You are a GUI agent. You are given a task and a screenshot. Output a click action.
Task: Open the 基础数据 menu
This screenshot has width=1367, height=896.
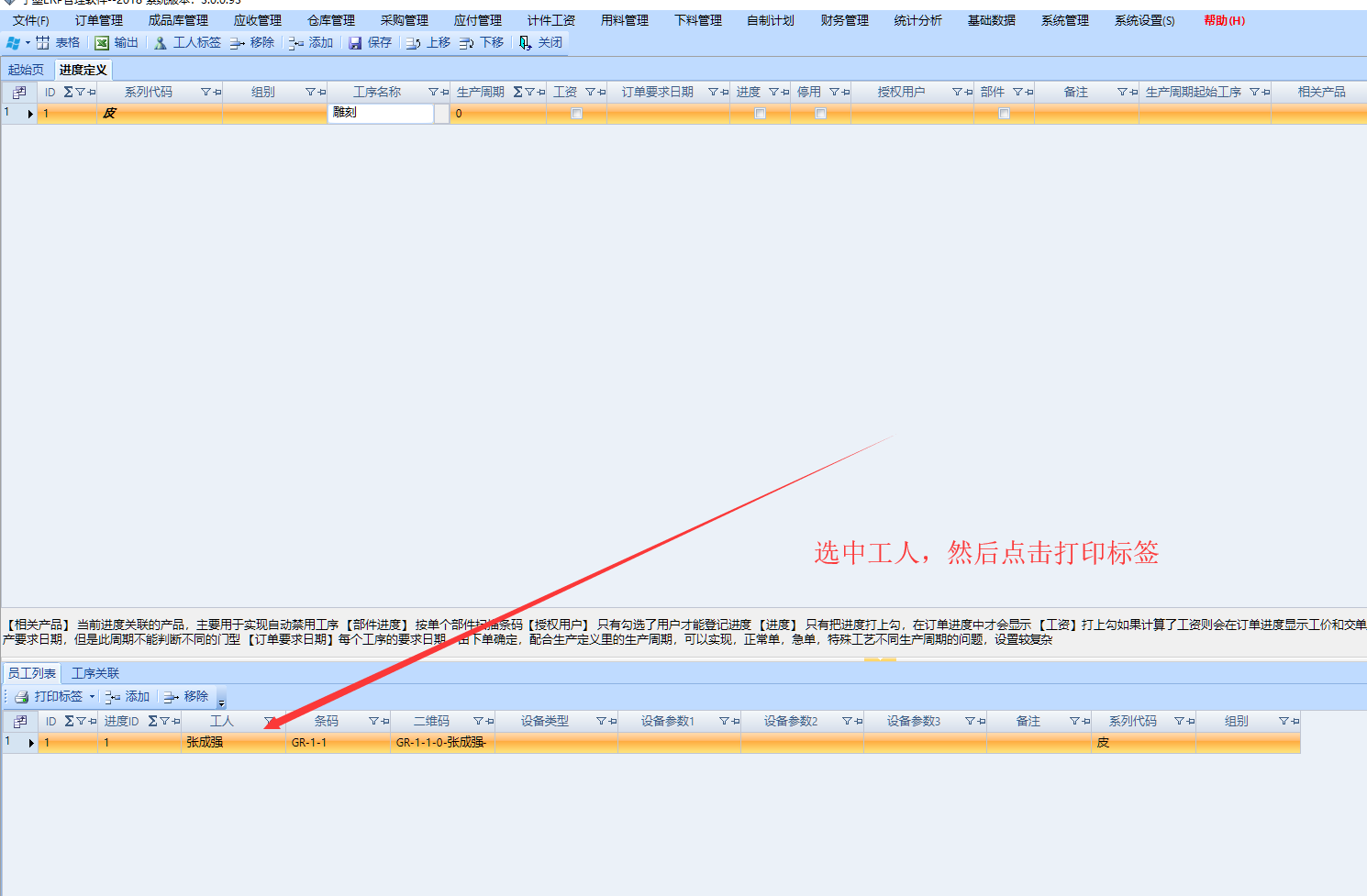[x=991, y=20]
